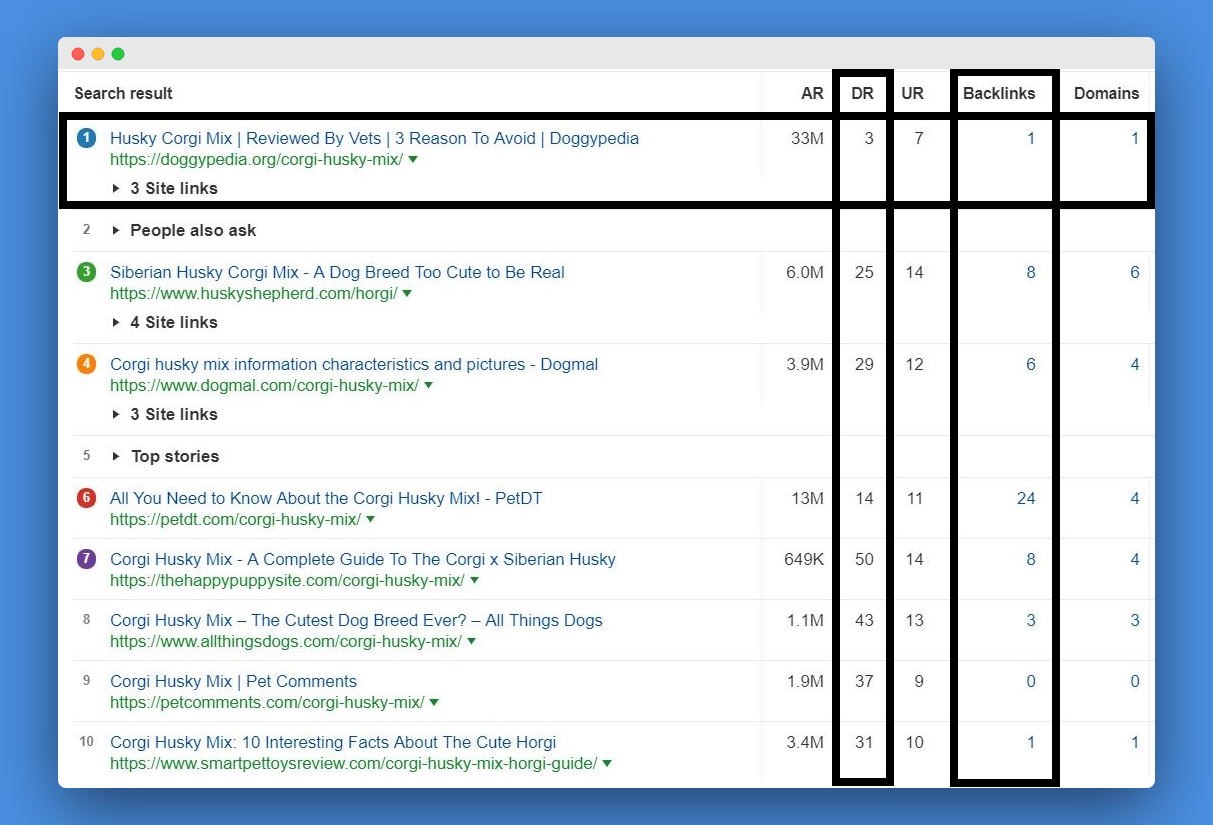This screenshot has height=825, width=1213.
Task: Click the DR column header
Action: [x=862, y=93]
